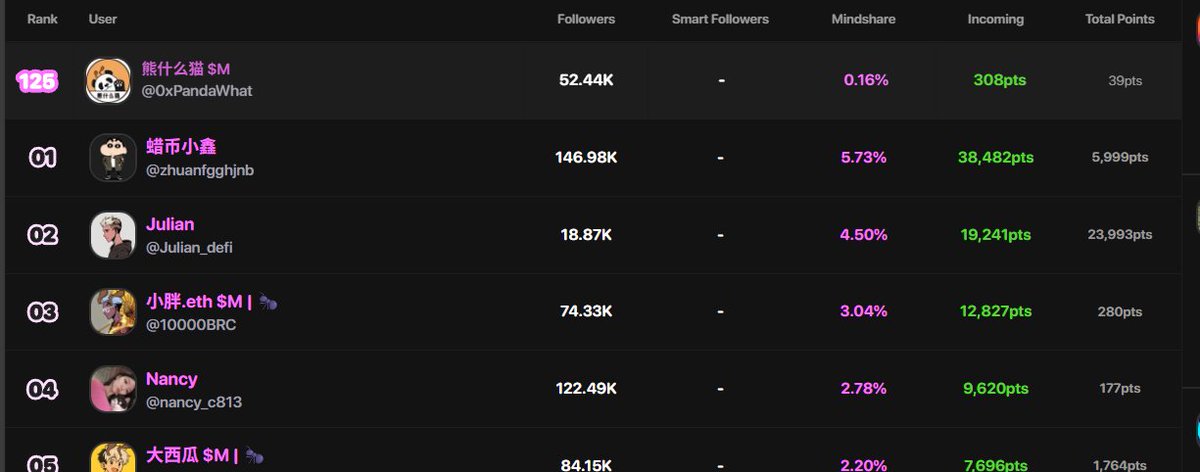Sort by the Followers column header
Image resolution: width=1200 pixels, height=472 pixels.
pyautogui.click(x=586, y=19)
